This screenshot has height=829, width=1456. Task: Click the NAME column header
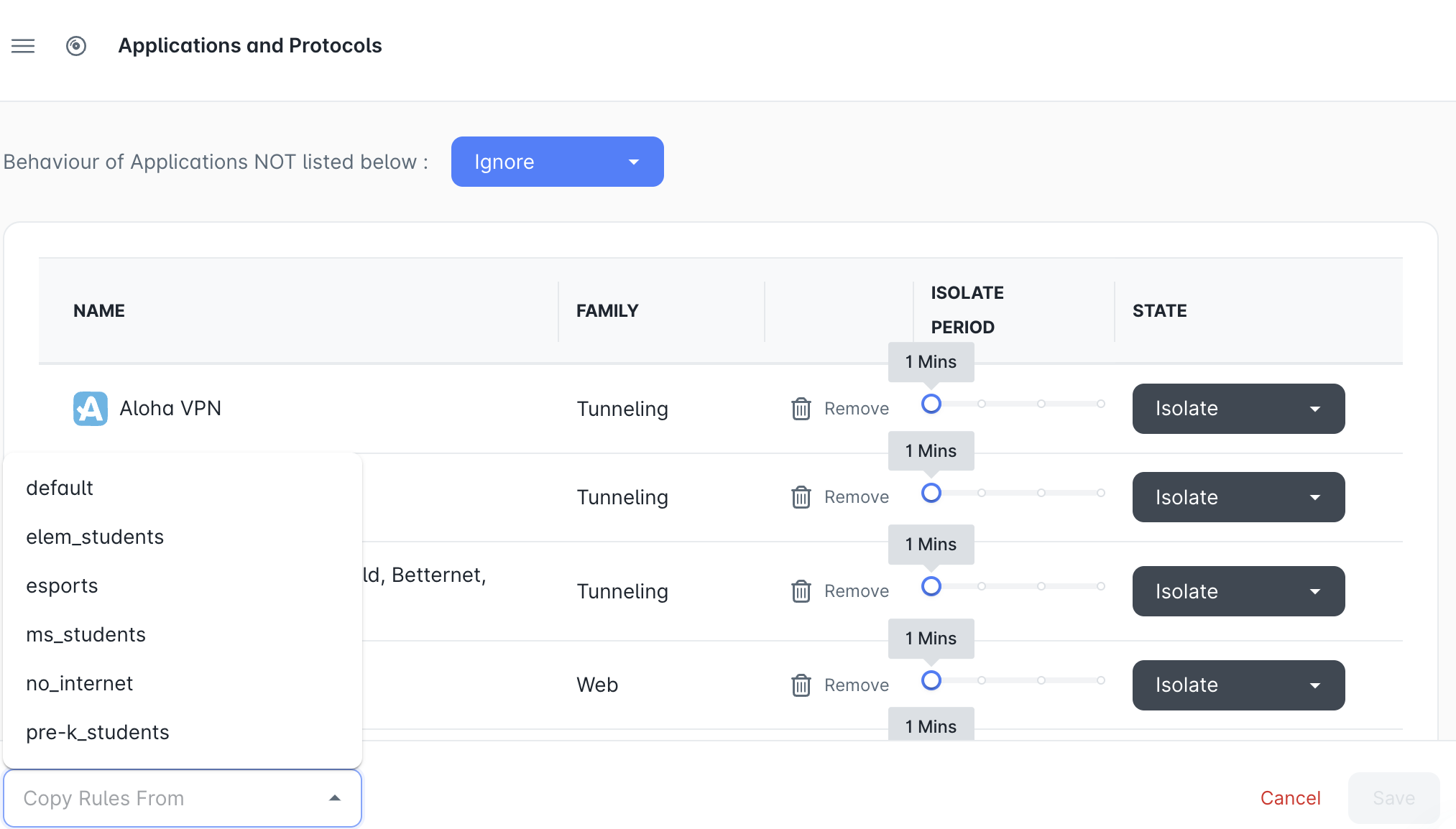[x=99, y=311]
